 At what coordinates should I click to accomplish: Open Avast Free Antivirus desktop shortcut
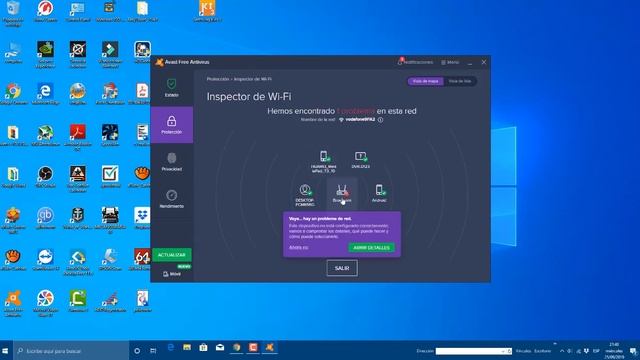(13, 304)
